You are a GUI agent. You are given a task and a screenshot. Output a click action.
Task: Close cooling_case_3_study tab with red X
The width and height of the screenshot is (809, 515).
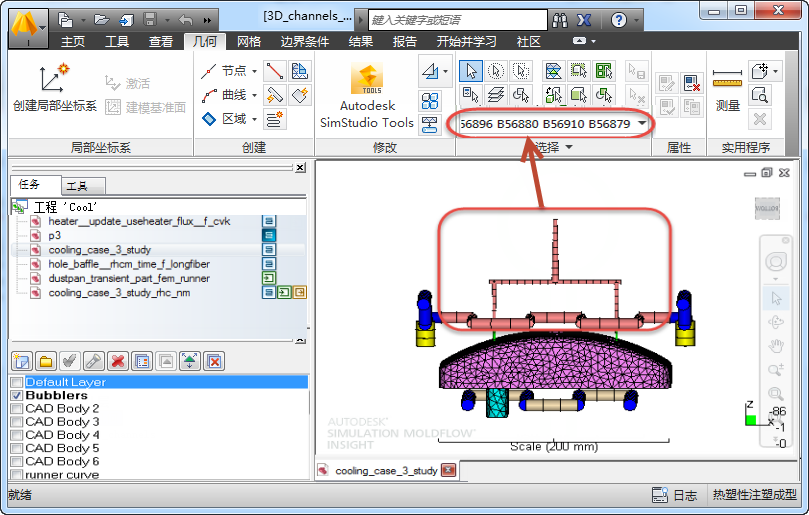coord(448,470)
